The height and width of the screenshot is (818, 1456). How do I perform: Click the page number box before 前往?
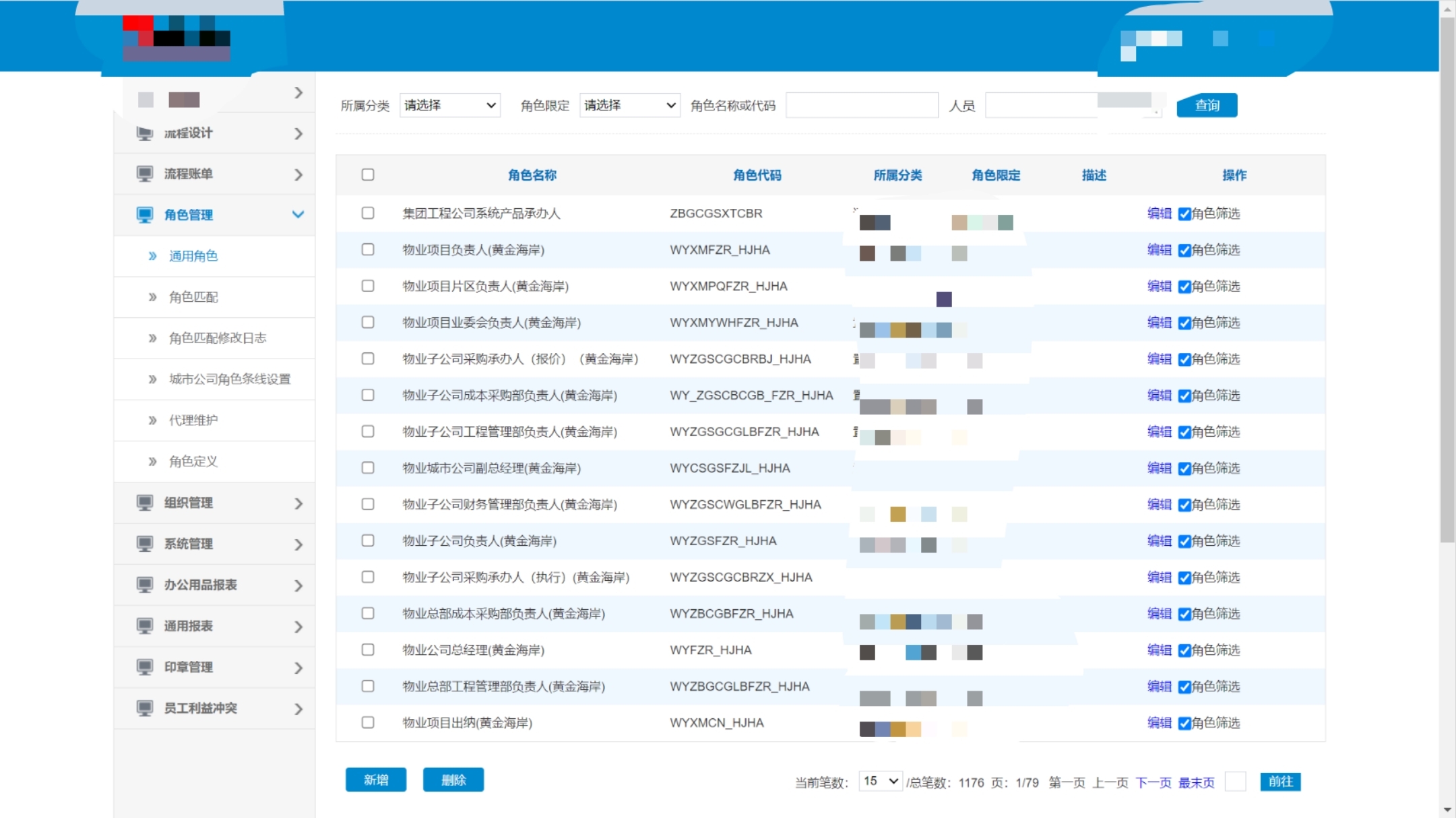(1235, 782)
